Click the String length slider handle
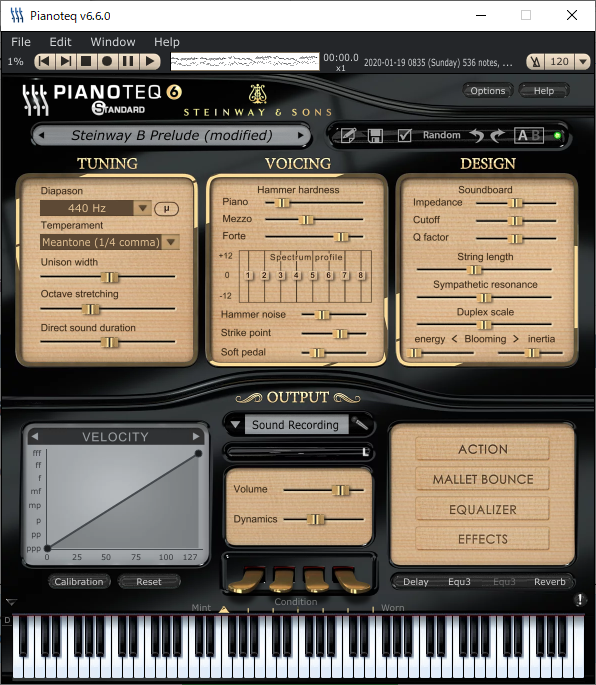This screenshot has width=596, height=685. [475, 270]
